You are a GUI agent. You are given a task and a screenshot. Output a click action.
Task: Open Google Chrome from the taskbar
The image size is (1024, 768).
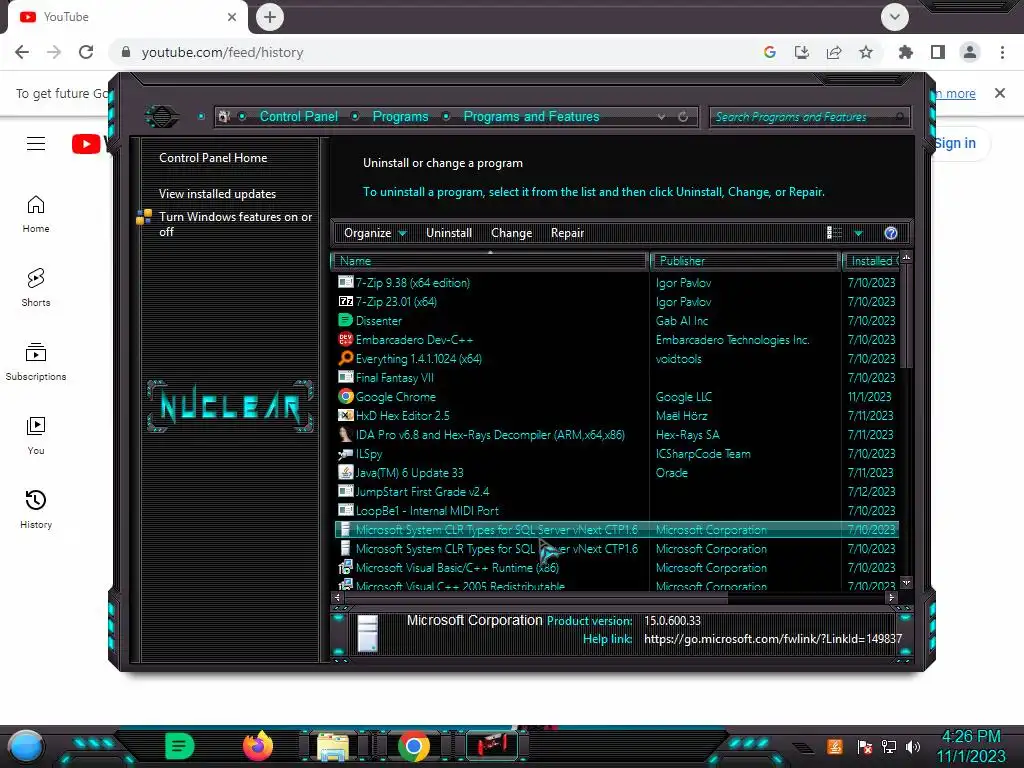pyautogui.click(x=413, y=746)
